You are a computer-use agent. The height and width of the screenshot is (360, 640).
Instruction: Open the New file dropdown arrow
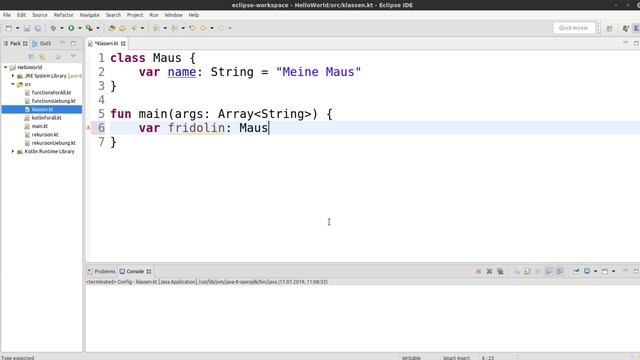[18, 28]
